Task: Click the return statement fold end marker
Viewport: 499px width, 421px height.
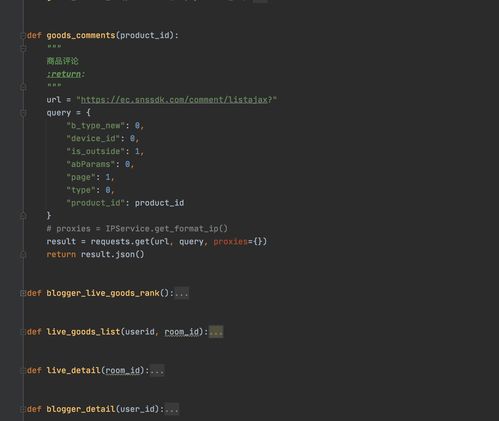Action: pyautogui.click(x=23, y=255)
